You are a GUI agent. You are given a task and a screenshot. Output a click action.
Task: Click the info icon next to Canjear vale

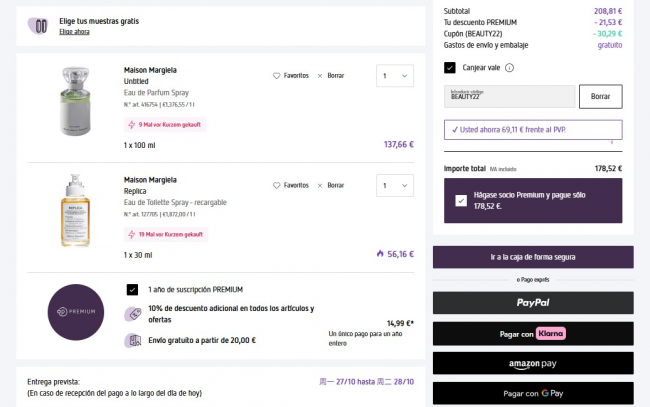(x=509, y=68)
